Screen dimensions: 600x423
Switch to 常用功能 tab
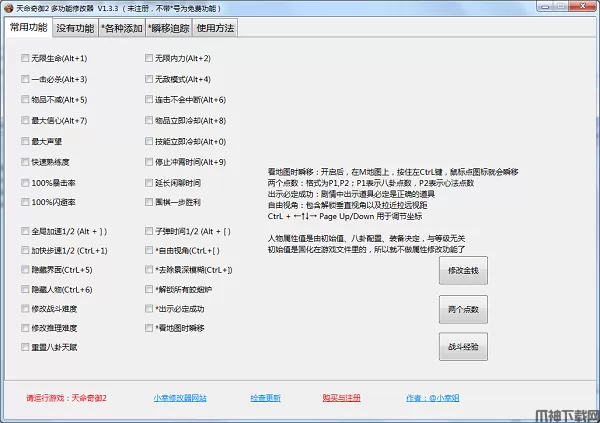coord(29,27)
